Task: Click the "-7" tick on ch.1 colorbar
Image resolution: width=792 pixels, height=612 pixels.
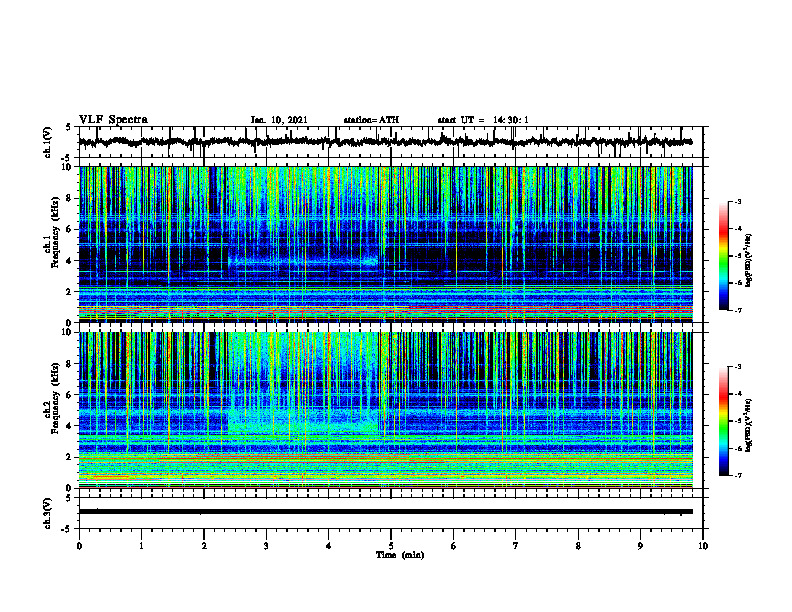Action: [x=738, y=310]
